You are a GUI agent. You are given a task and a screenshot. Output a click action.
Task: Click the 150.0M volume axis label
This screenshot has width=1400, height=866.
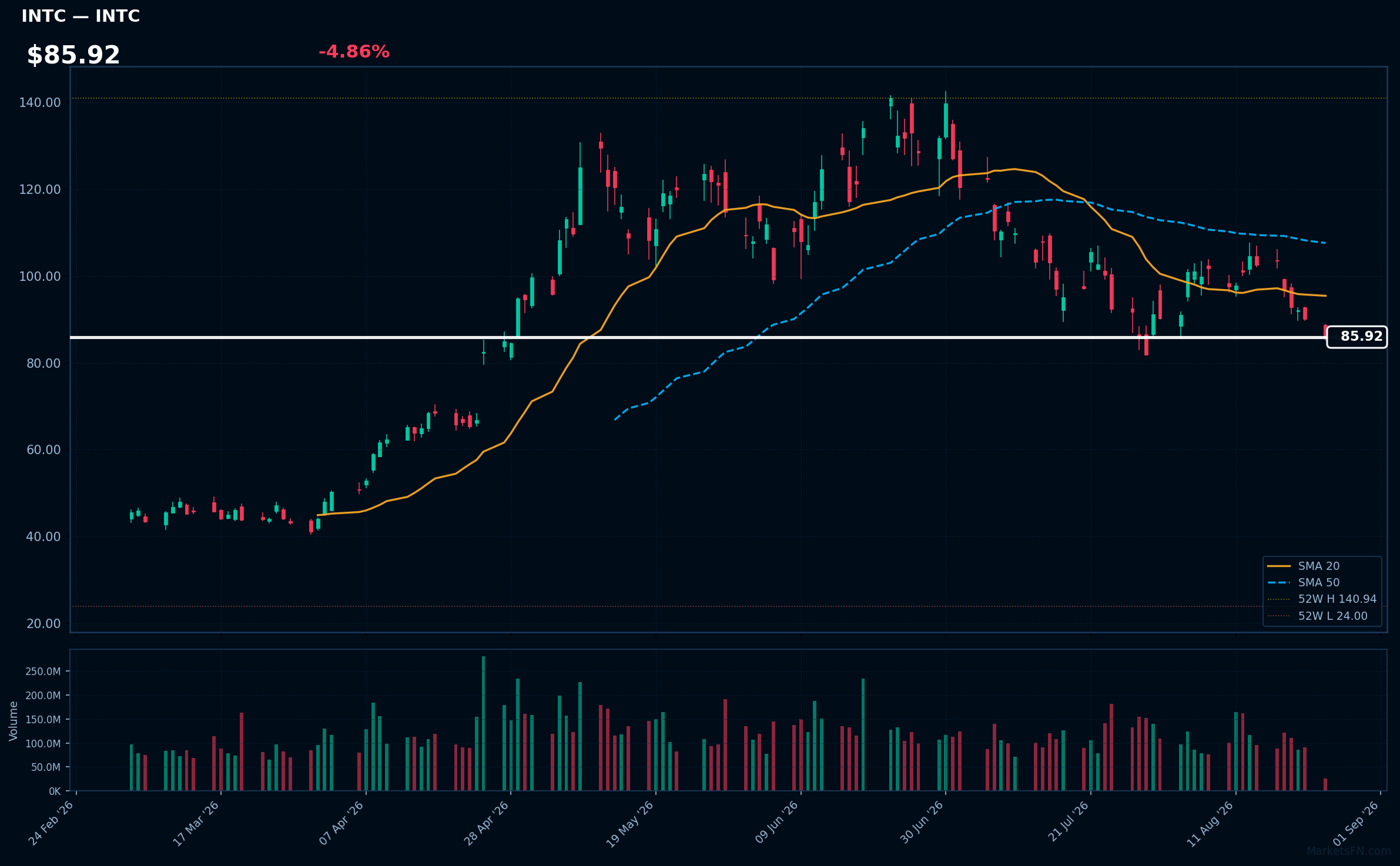pos(43,719)
